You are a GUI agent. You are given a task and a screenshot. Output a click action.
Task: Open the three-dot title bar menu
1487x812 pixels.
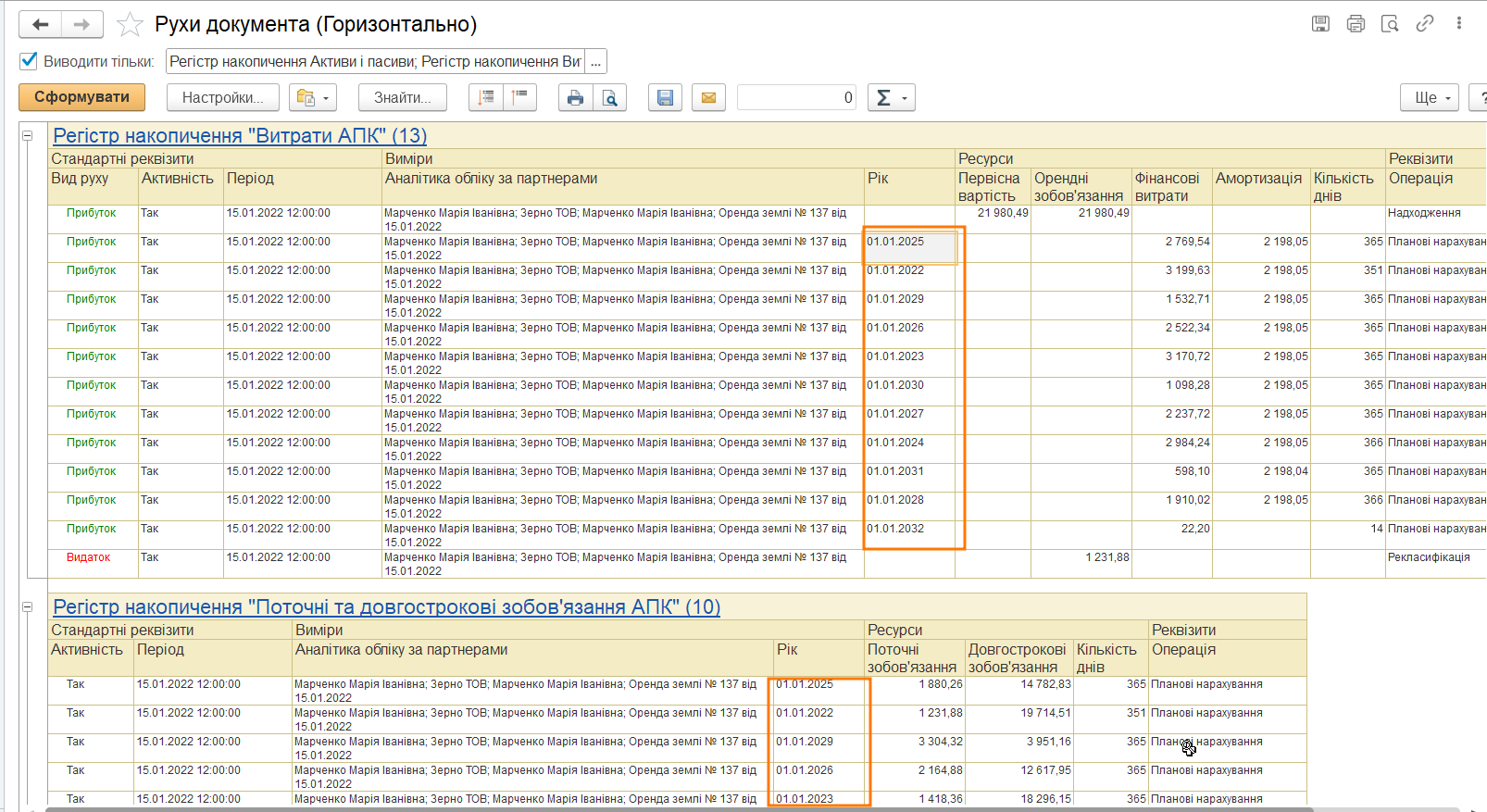1458,24
